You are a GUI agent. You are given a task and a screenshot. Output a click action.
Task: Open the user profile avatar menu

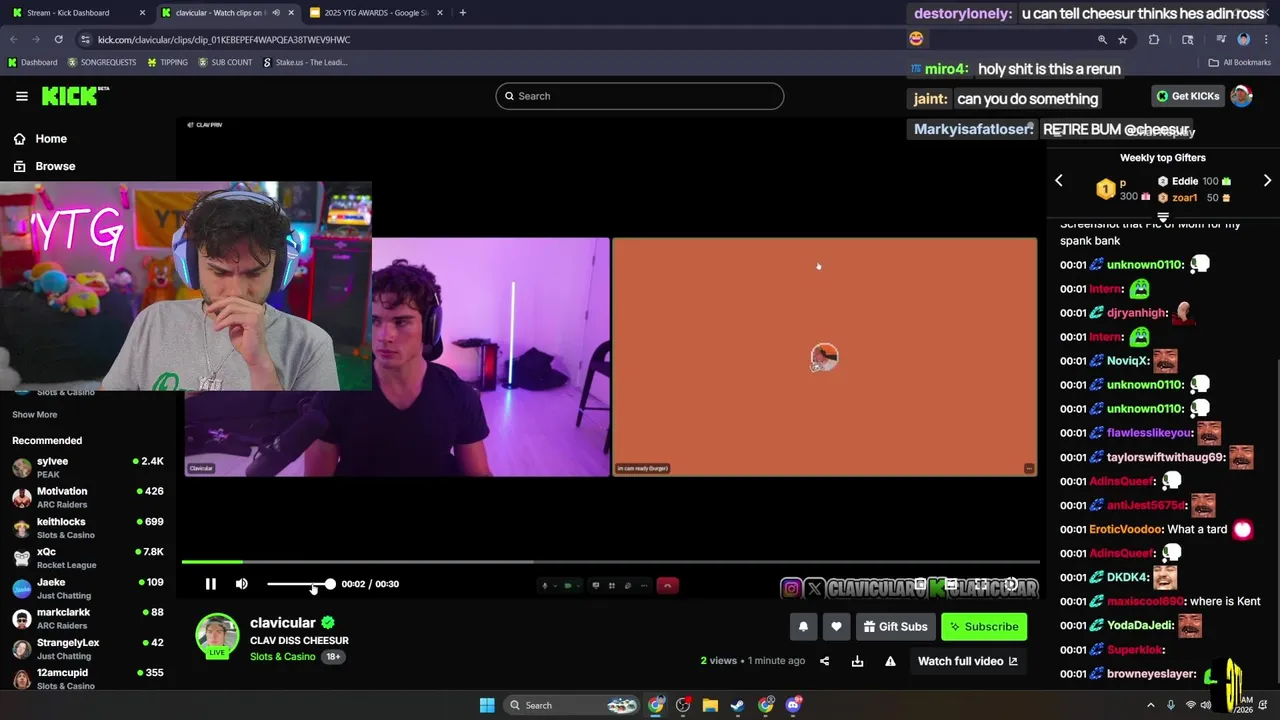coord(1241,96)
